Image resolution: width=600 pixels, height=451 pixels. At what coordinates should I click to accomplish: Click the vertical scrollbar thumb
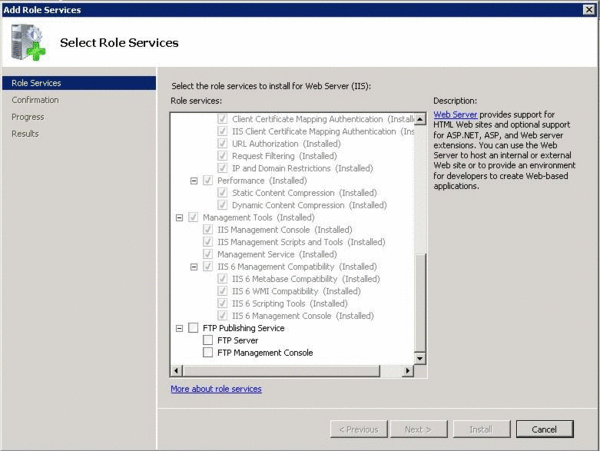pyautogui.click(x=420, y=302)
